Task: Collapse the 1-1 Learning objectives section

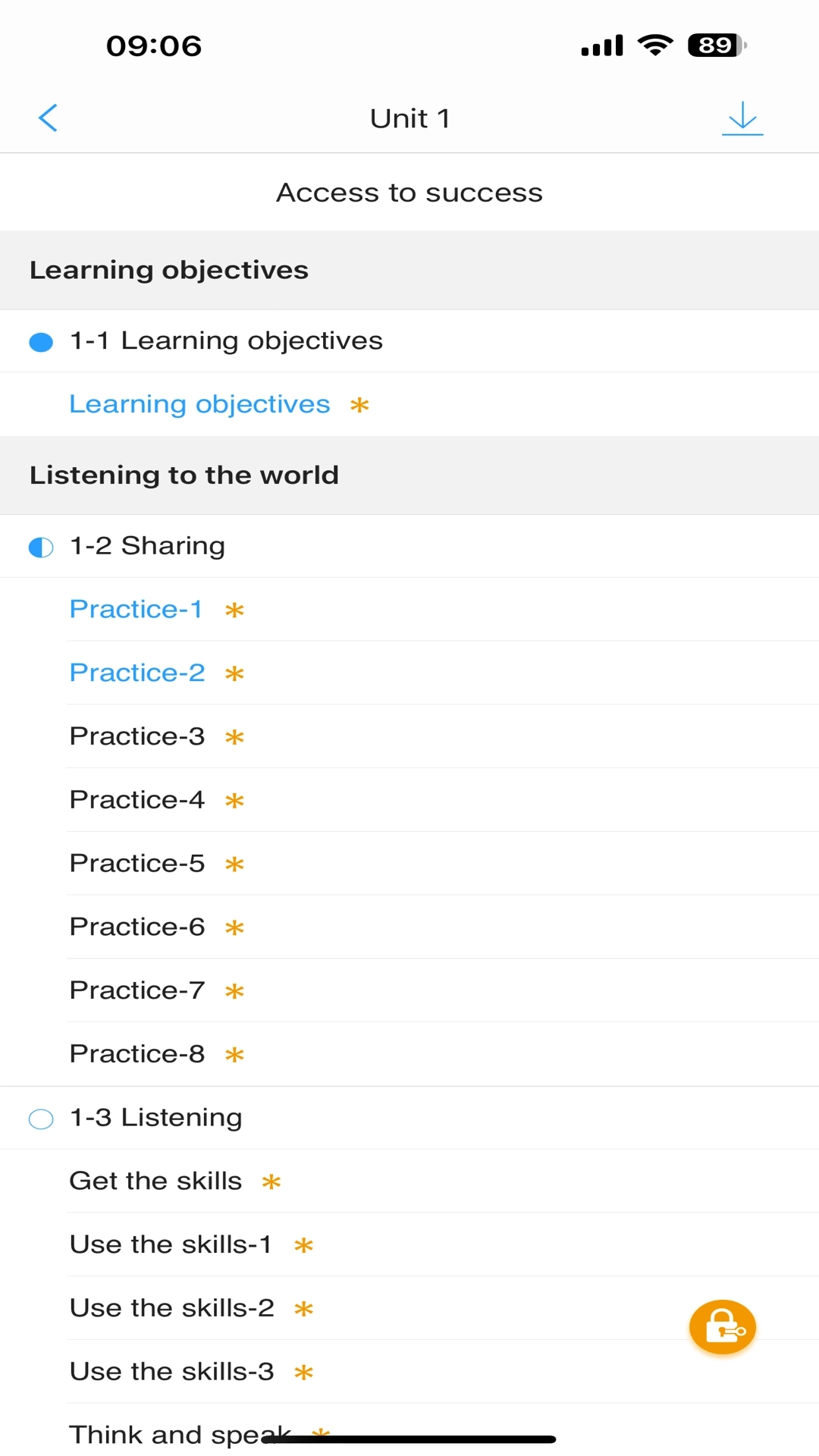Action: tap(226, 340)
